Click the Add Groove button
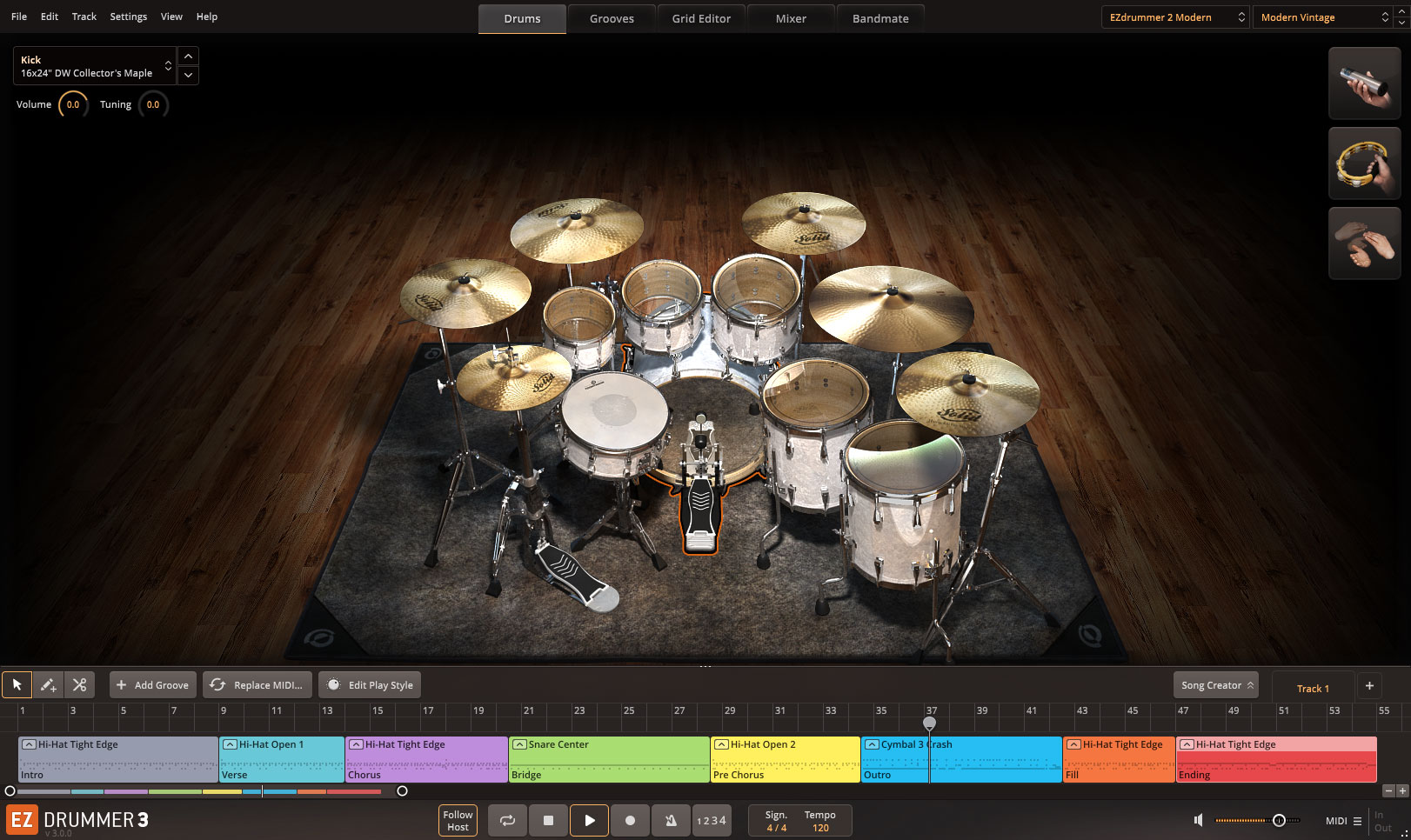Image resolution: width=1411 pixels, height=840 pixels. (x=152, y=684)
